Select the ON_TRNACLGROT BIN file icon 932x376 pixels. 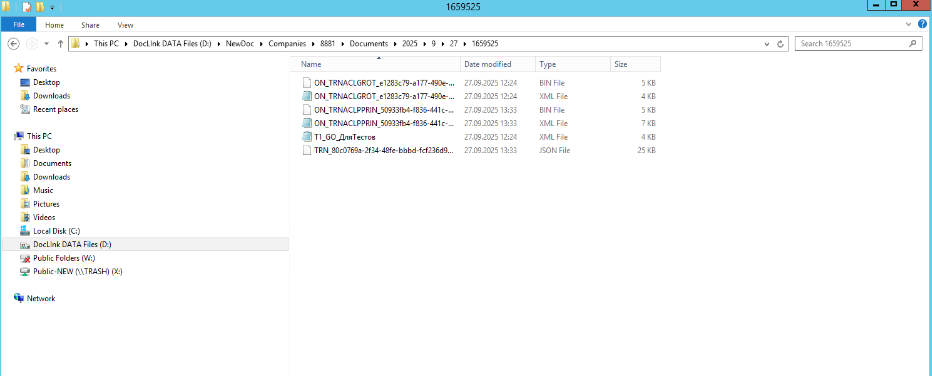coord(307,83)
